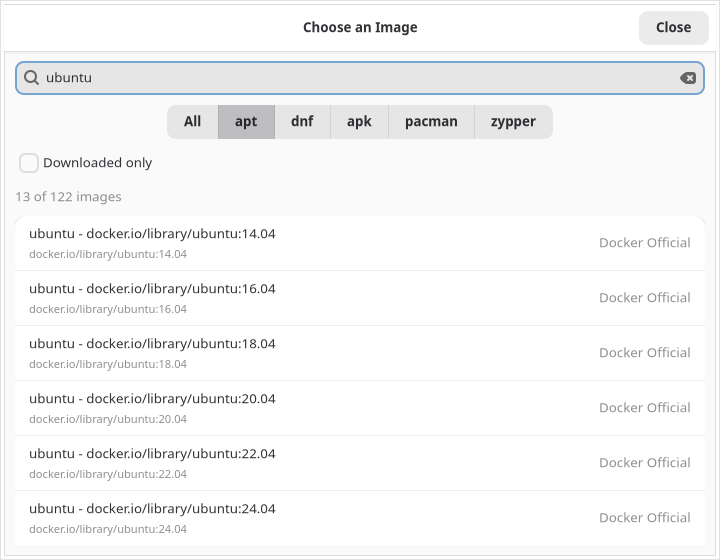Click Docker Official label for ubuntu:22.04

(645, 463)
